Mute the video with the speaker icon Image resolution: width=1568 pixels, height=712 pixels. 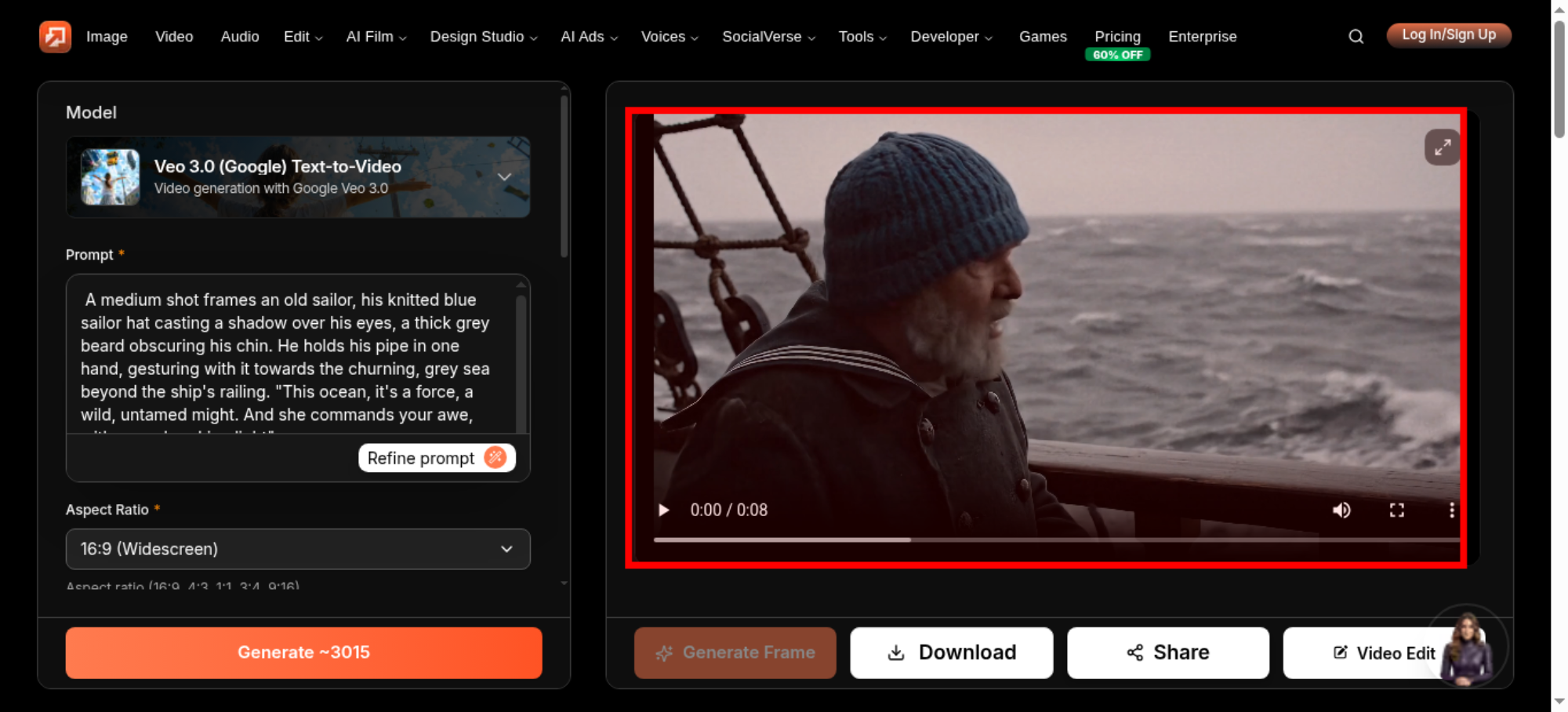pos(1341,510)
